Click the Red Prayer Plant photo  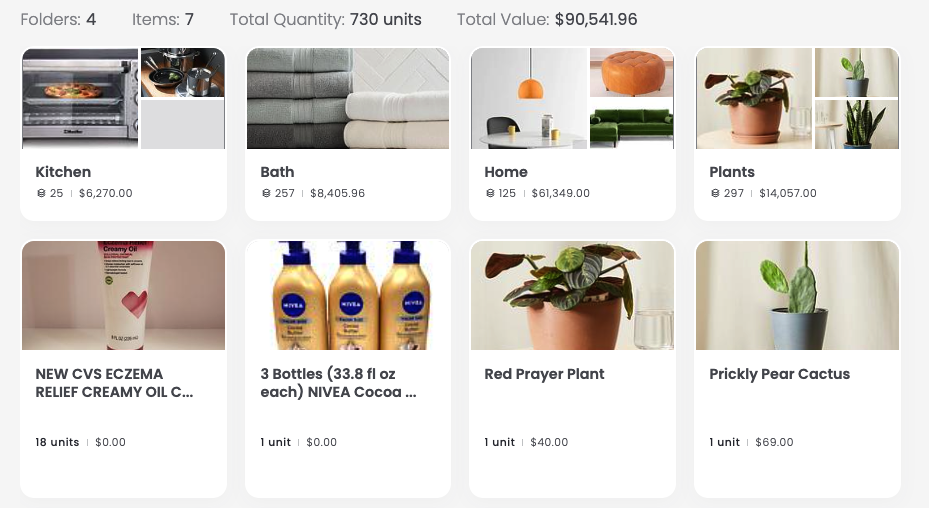tap(572, 295)
